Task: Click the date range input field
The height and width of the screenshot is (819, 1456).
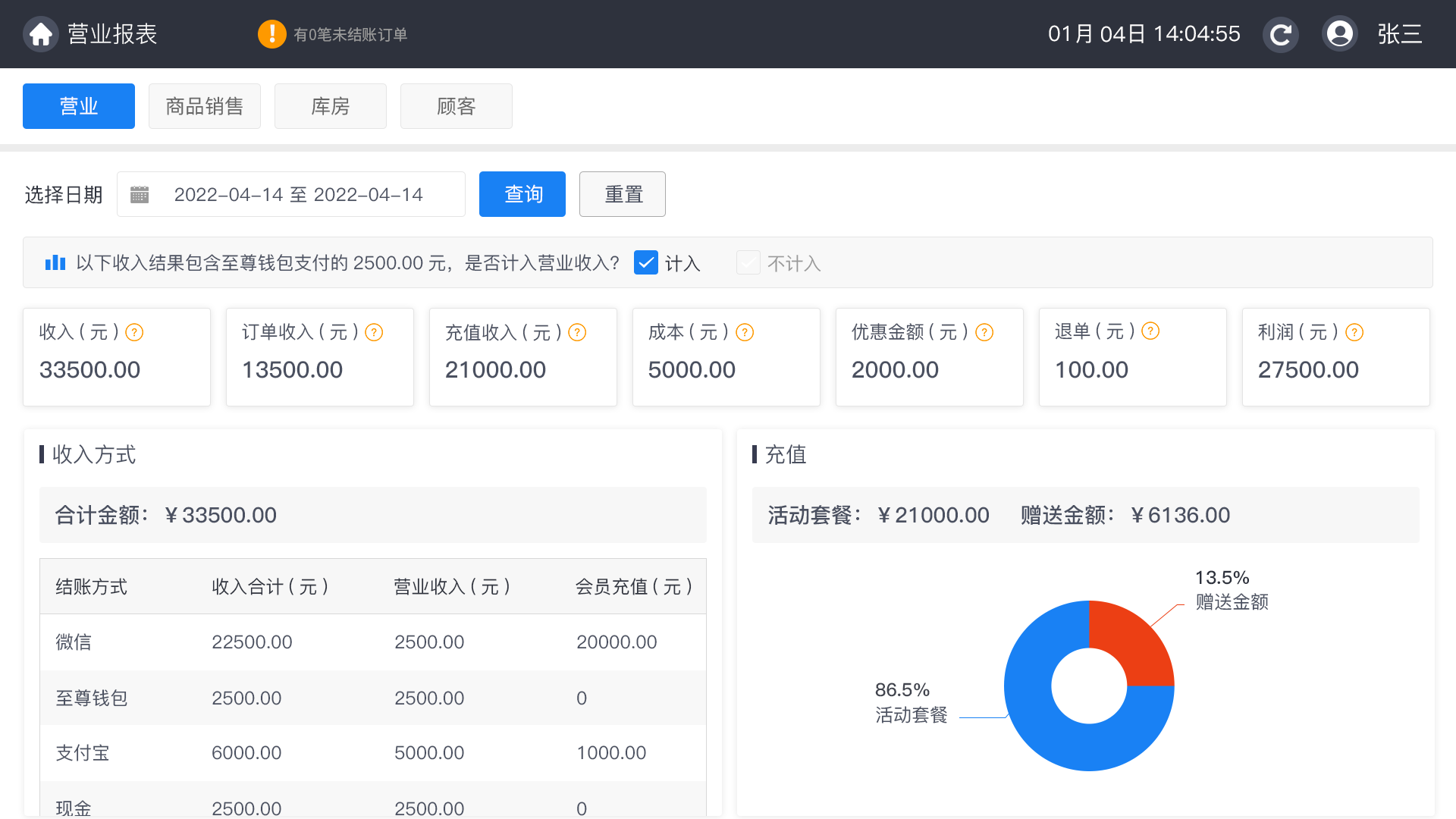Action: [x=298, y=195]
